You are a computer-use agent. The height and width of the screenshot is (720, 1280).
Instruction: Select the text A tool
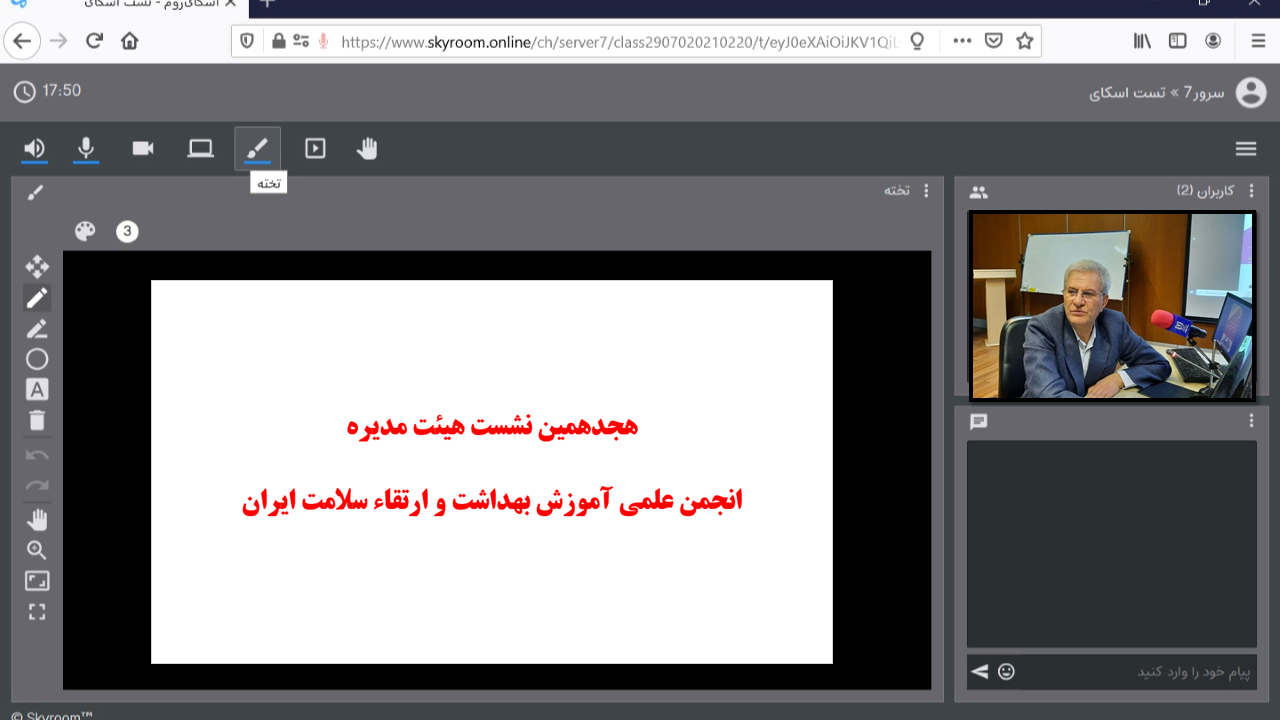click(x=37, y=390)
